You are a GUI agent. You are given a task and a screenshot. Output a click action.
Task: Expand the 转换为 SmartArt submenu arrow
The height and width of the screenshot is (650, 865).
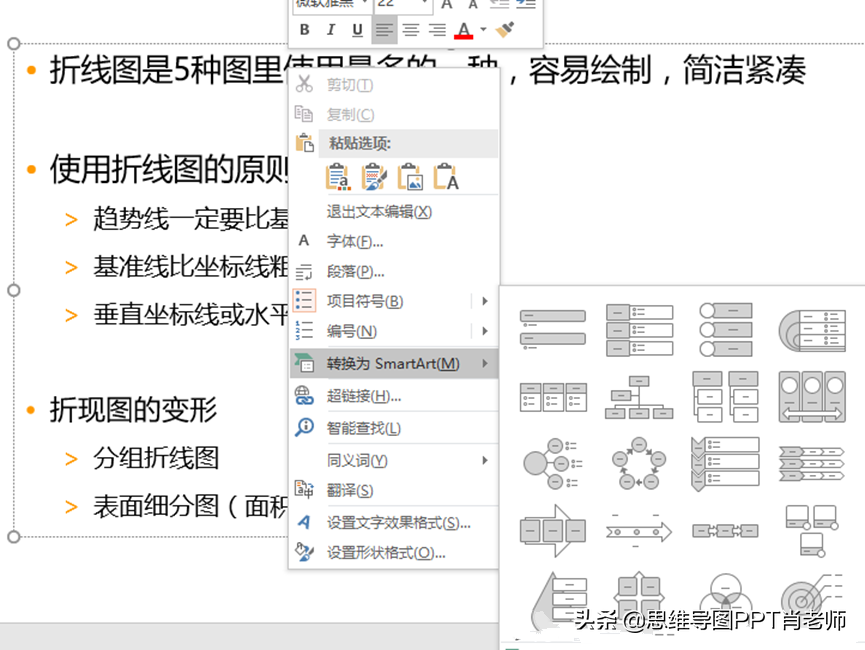click(x=485, y=364)
